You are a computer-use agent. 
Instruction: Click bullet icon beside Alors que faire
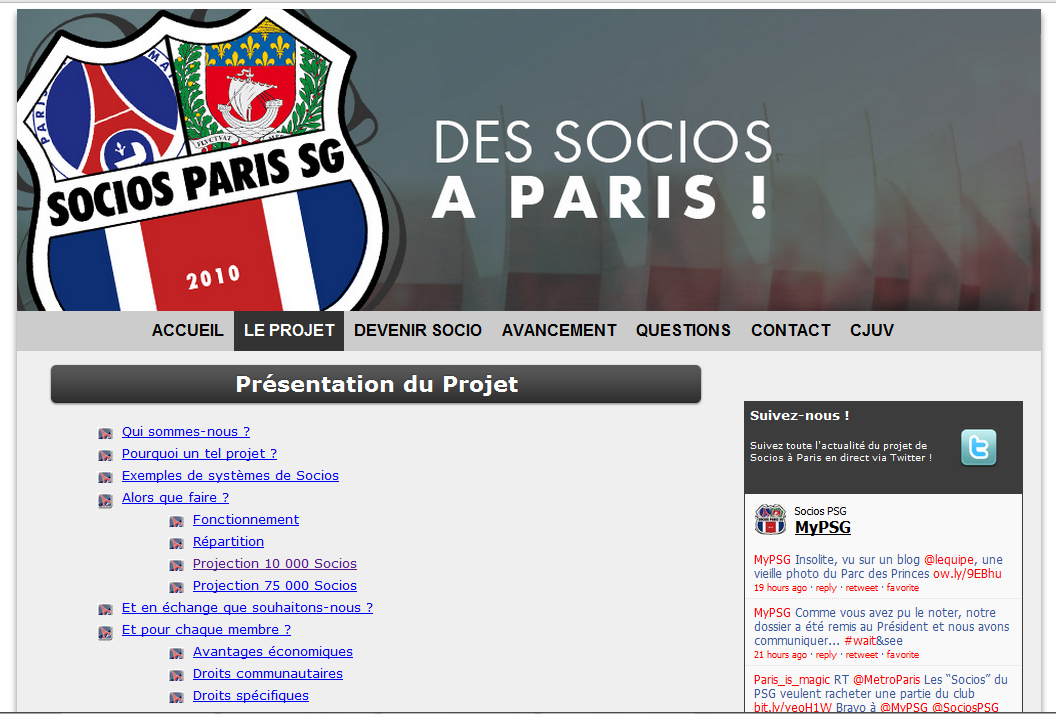pos(105,500)
